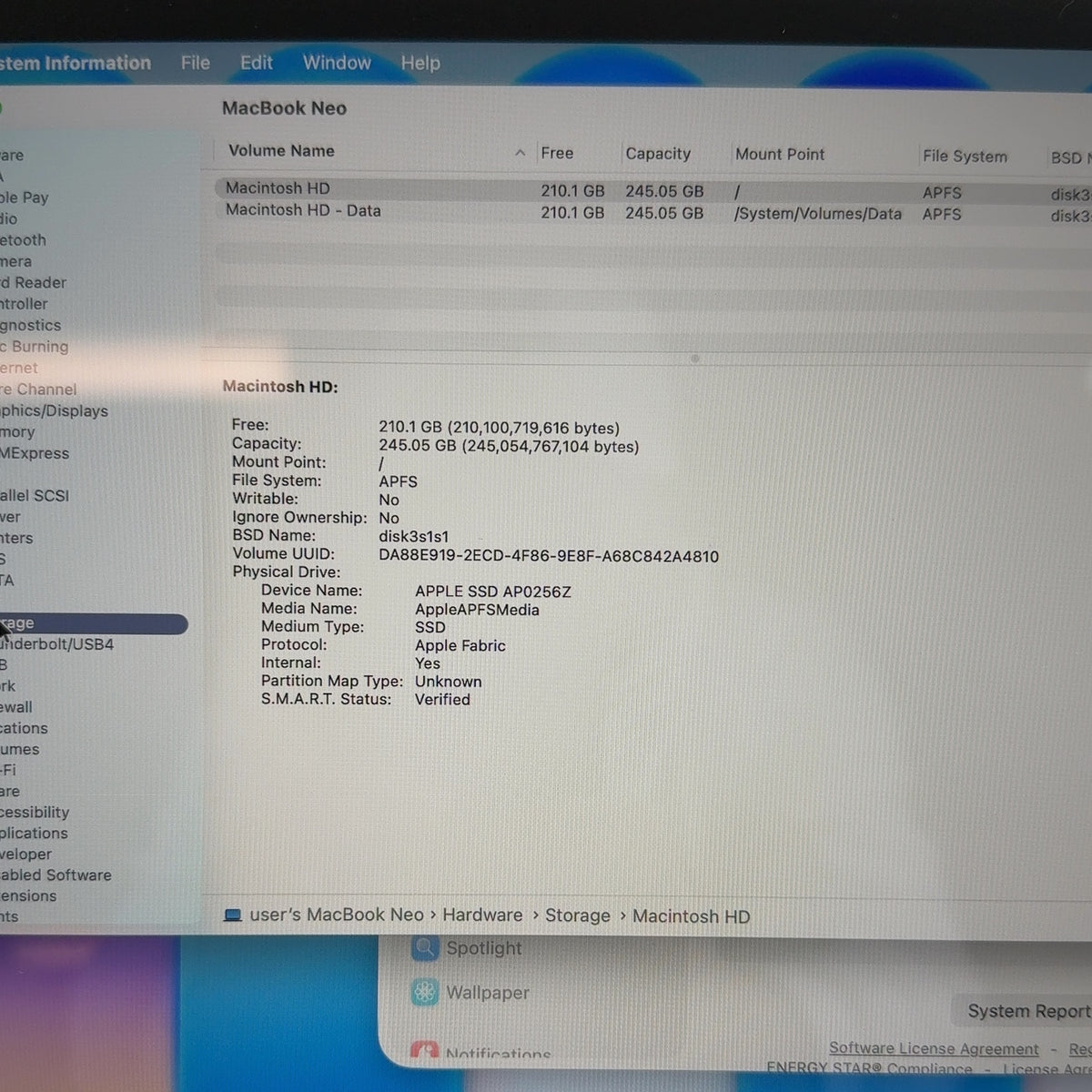Image resolution: width=1092 pixels, height=1092 pixels.
Task: Select Ethernet in the sidebar
Action: pos(19,369)
